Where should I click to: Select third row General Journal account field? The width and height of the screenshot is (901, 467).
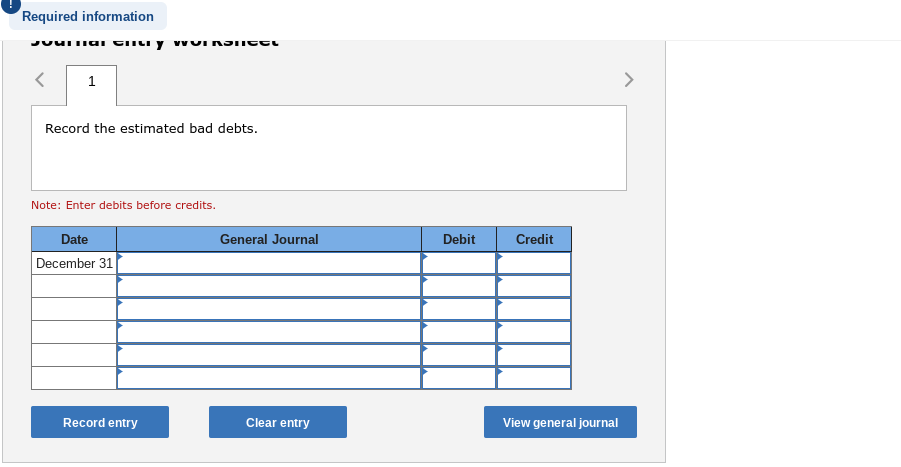tap(269, 309)
